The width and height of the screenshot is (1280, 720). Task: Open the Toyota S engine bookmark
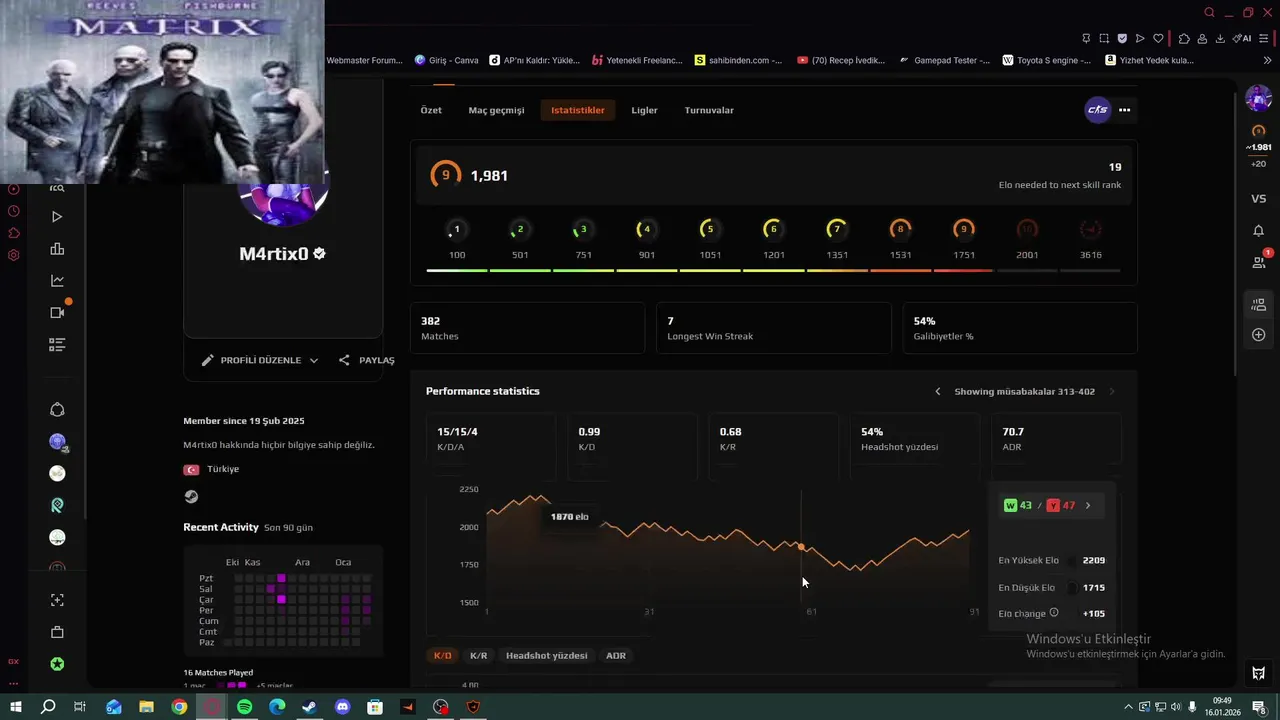click(1048, 60)
